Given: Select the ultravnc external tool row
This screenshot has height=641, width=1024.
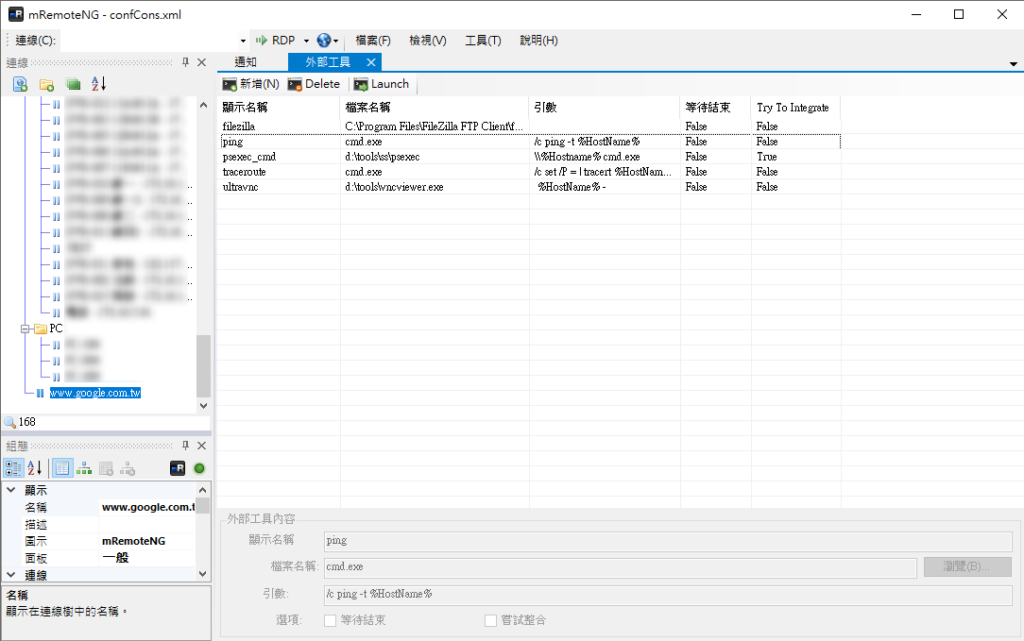Looking at the screenshot, I should (528, 187).
